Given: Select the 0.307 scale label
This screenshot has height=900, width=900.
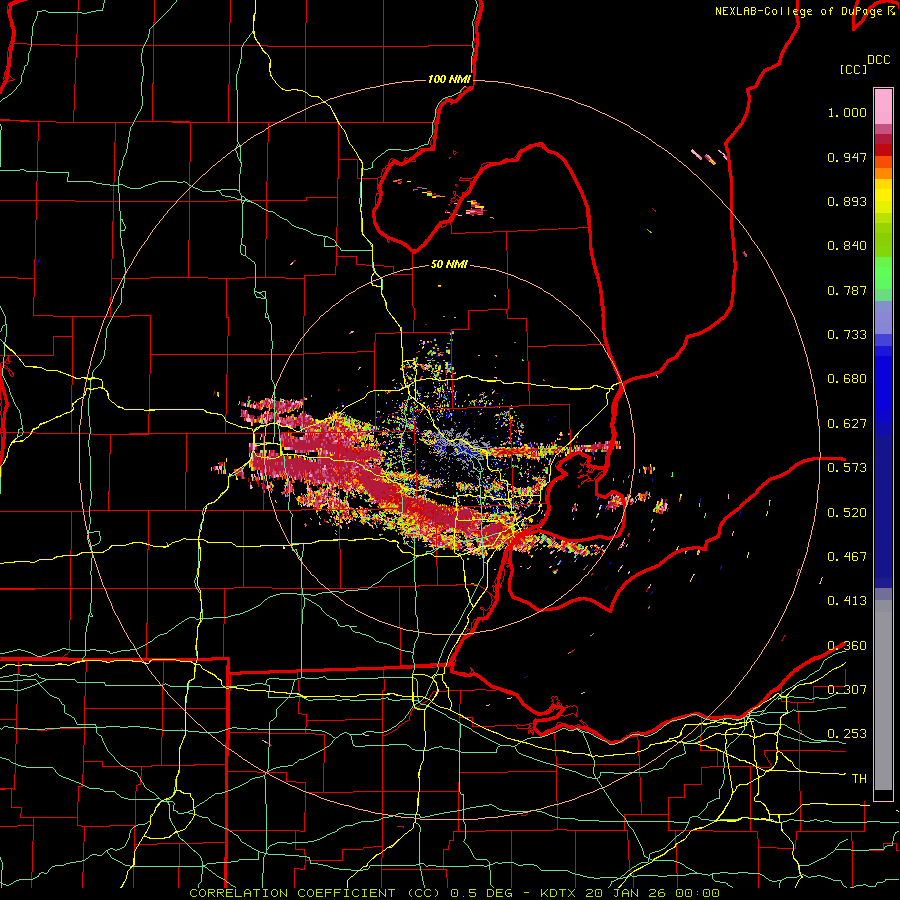Looking at the screenshot, I should (847, 689).
